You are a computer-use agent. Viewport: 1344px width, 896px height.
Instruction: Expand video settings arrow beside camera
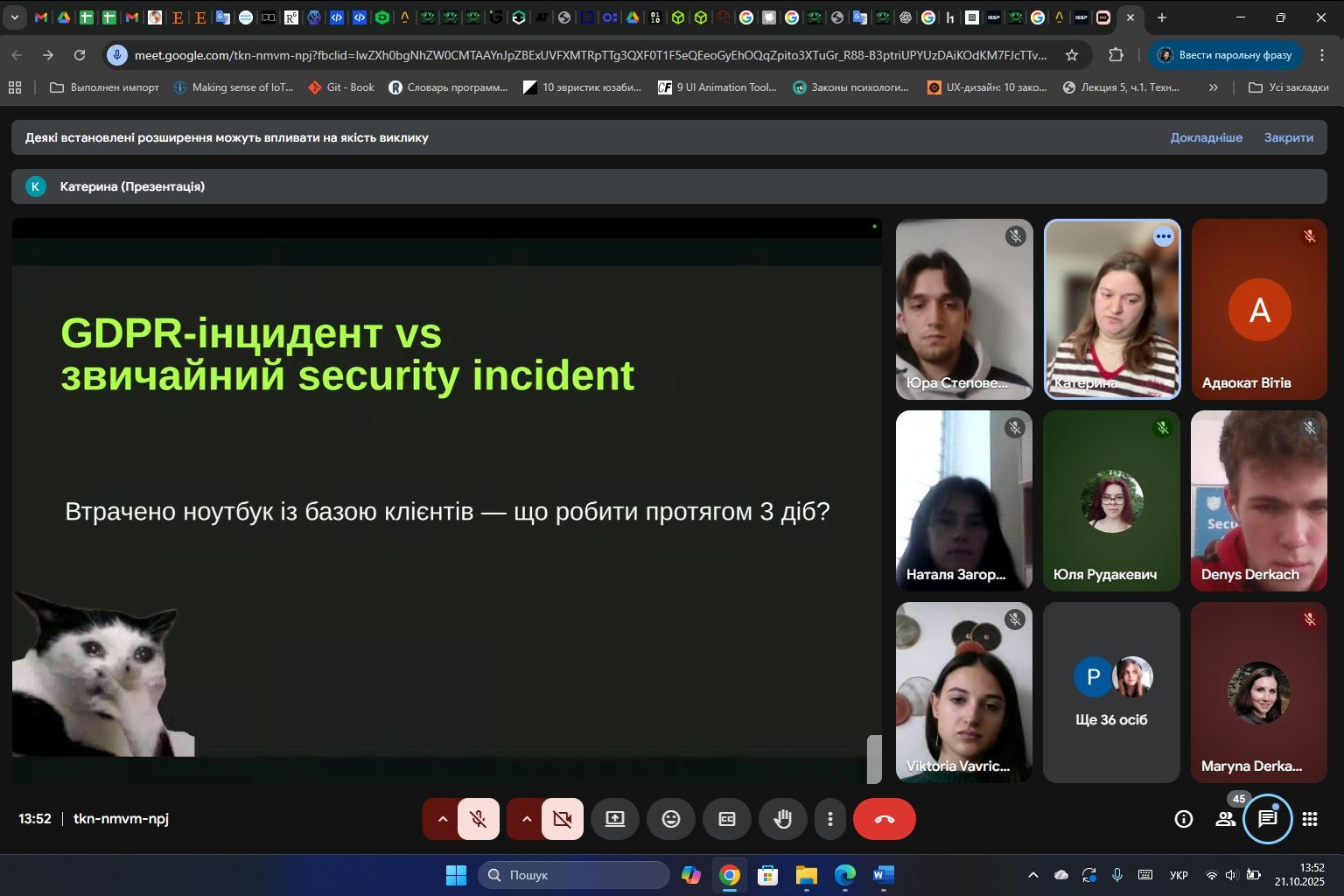527,819
